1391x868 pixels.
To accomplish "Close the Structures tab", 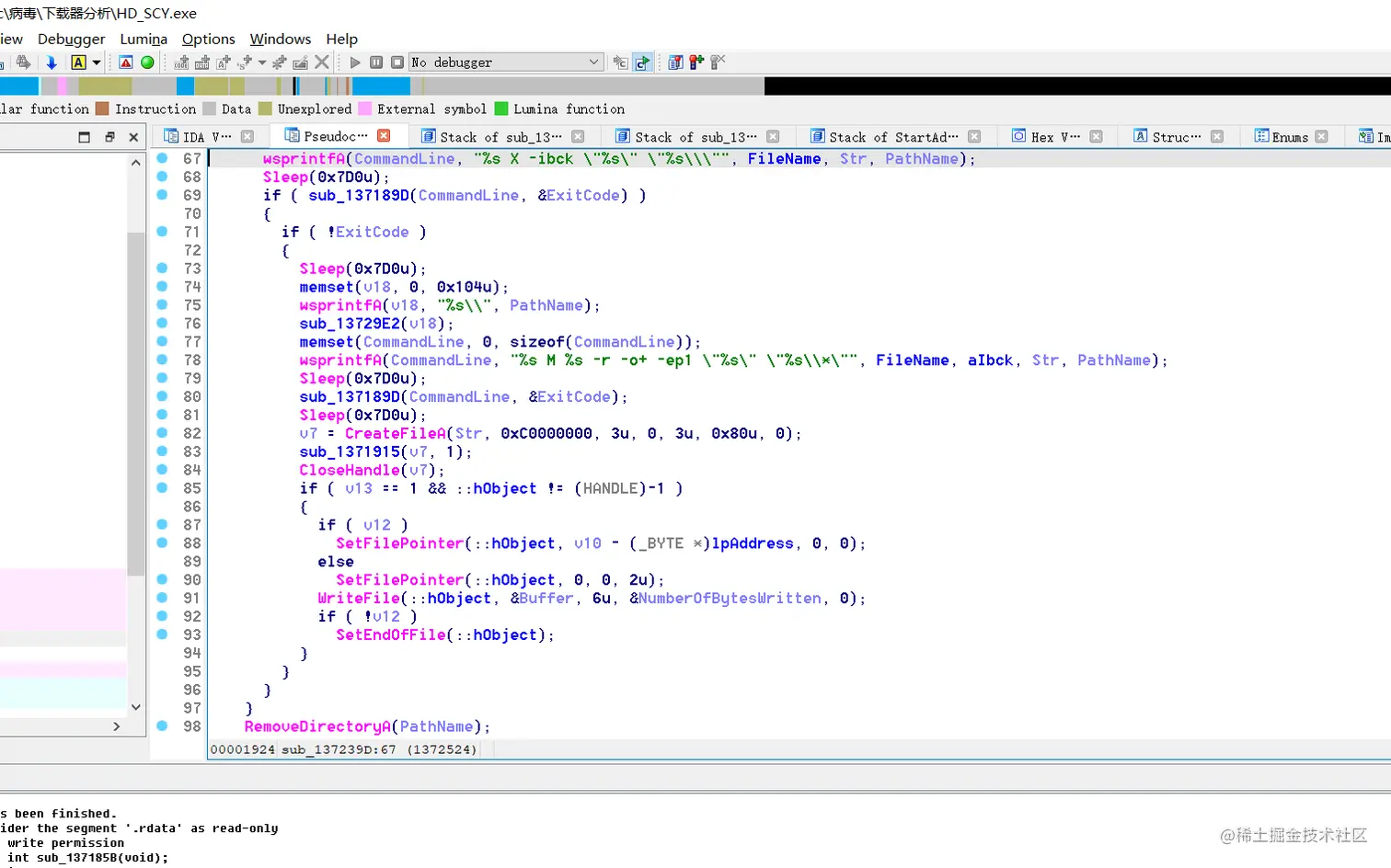I will [1217, 136].
